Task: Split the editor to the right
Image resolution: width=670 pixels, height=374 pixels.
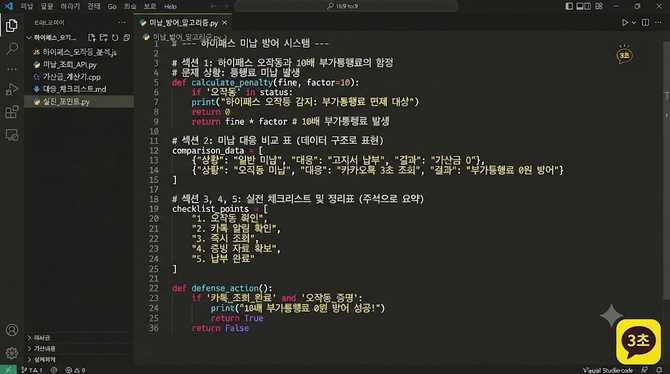Action: pyautogui.click(x=645, y=22)
